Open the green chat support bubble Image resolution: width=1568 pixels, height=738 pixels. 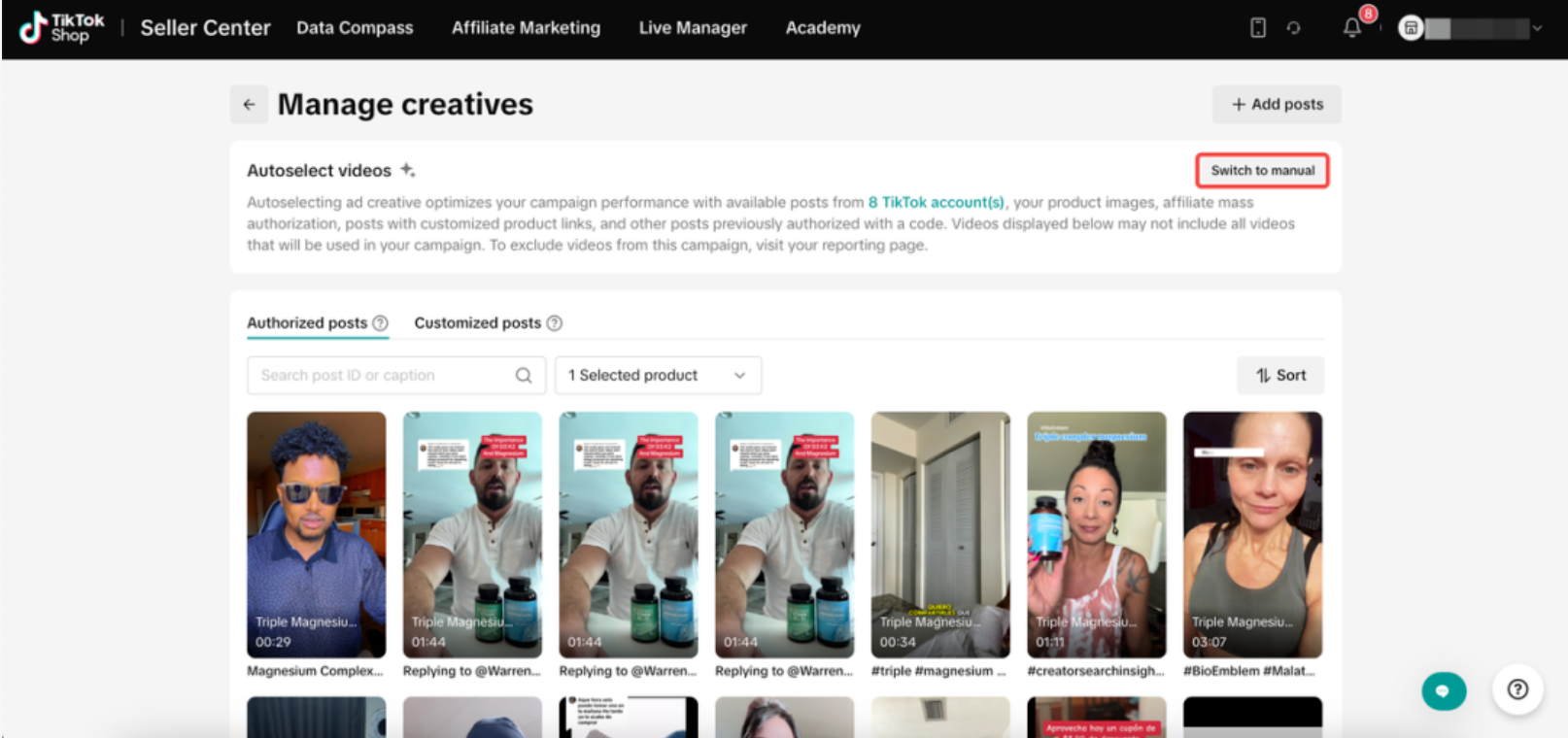(1444, 690)
